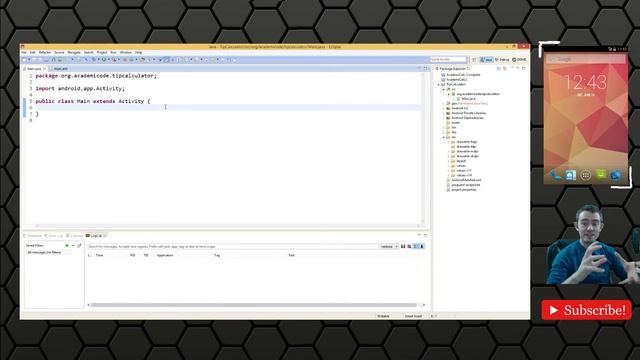This screenshot has height=360, width=640.
Task: Open the File menu
Action: 24,52
